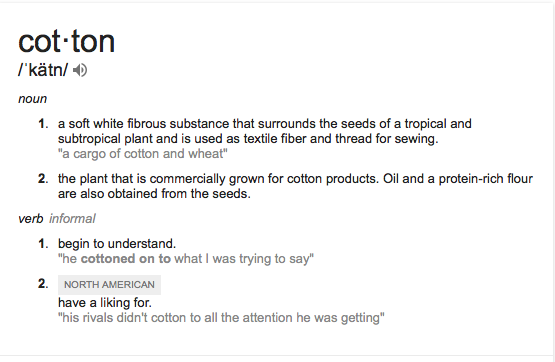Click noun definition number 1
Image resolution: width=555 pixels, height=362 pixels.
click(43, 124)
